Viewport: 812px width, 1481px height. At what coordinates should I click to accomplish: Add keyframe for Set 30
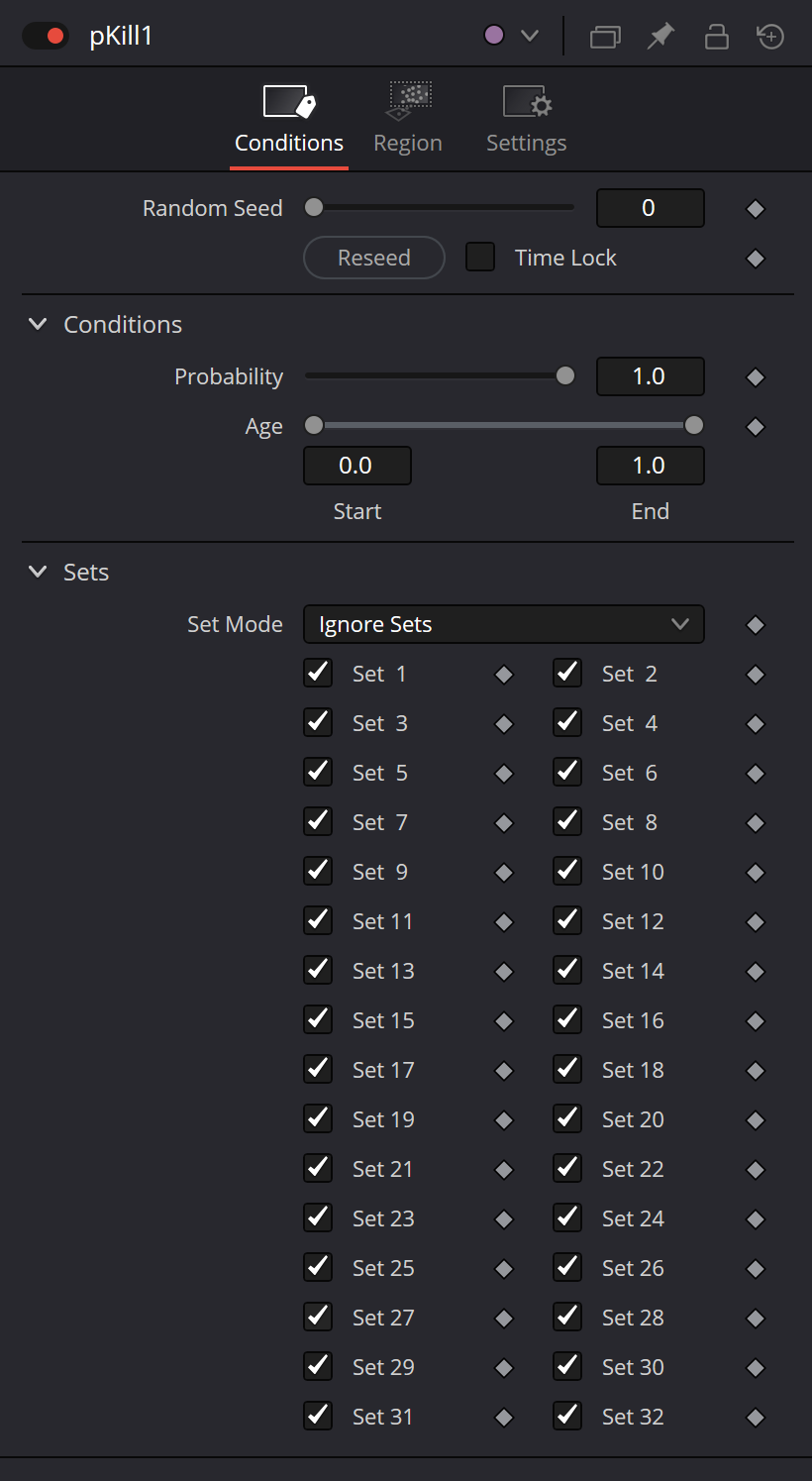pyautogui.click(x=756, y=1368)
